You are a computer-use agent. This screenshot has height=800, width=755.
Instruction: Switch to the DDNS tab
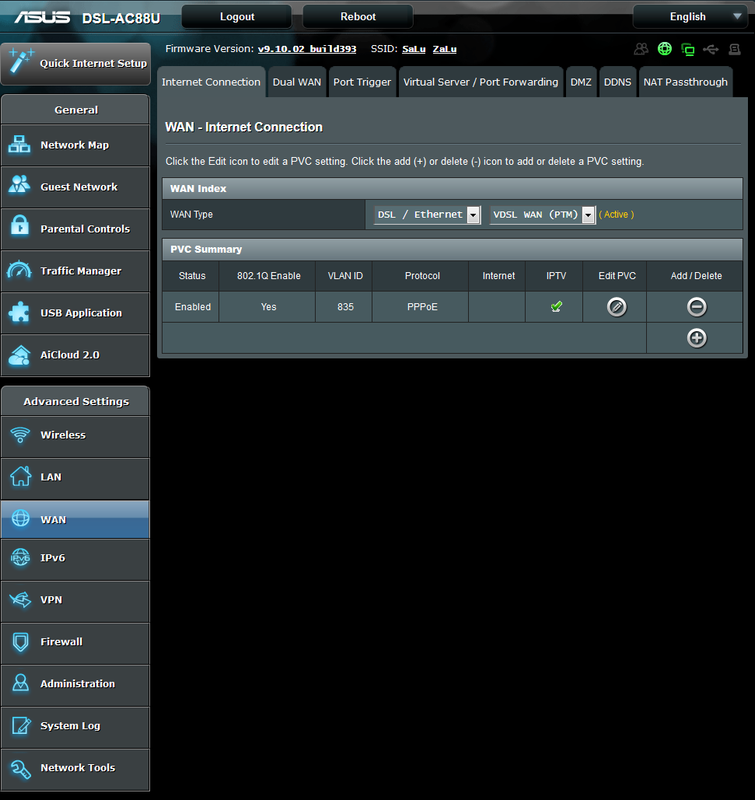618,82
